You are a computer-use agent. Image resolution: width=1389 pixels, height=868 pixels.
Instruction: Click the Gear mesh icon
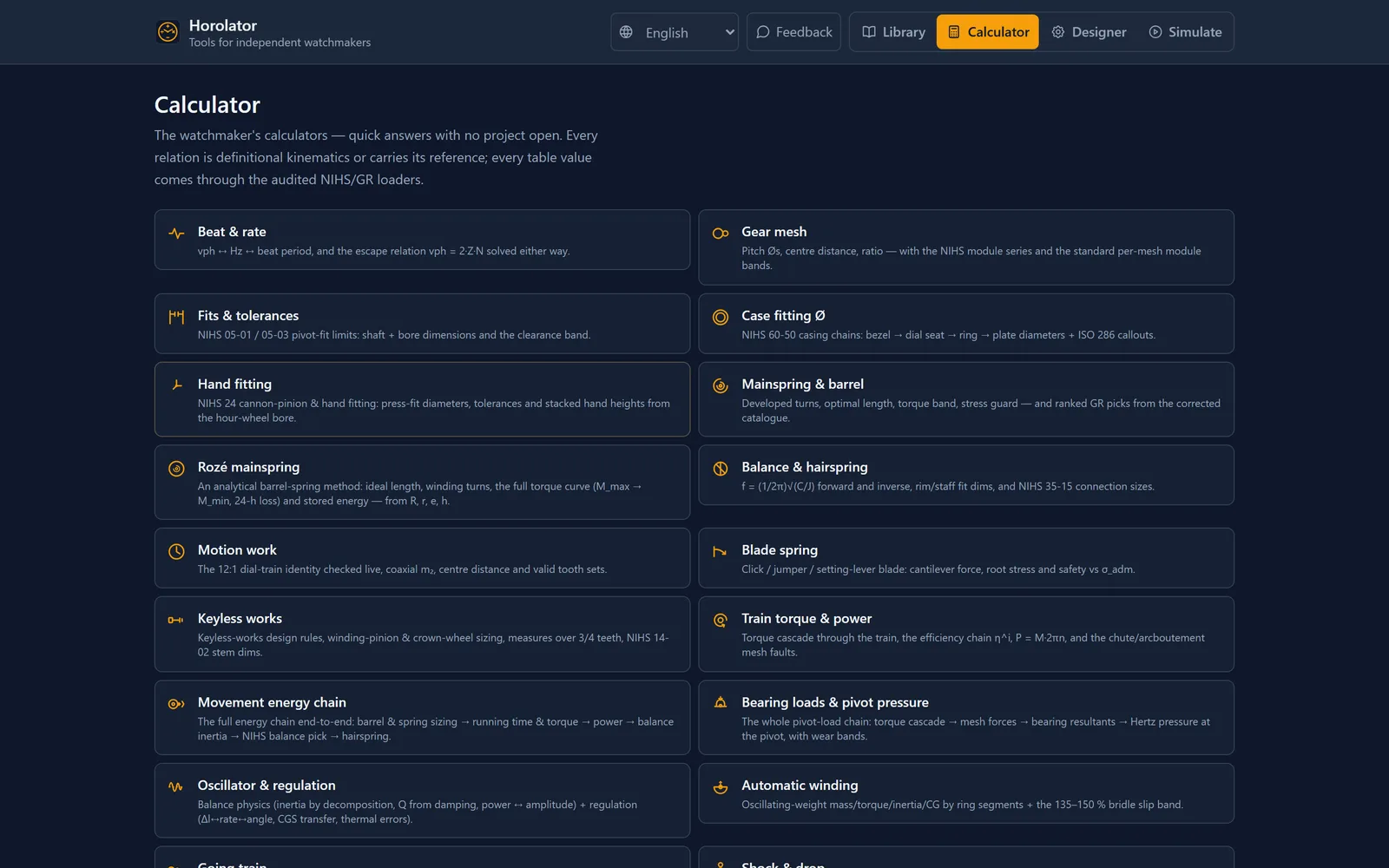pos(721,233)
